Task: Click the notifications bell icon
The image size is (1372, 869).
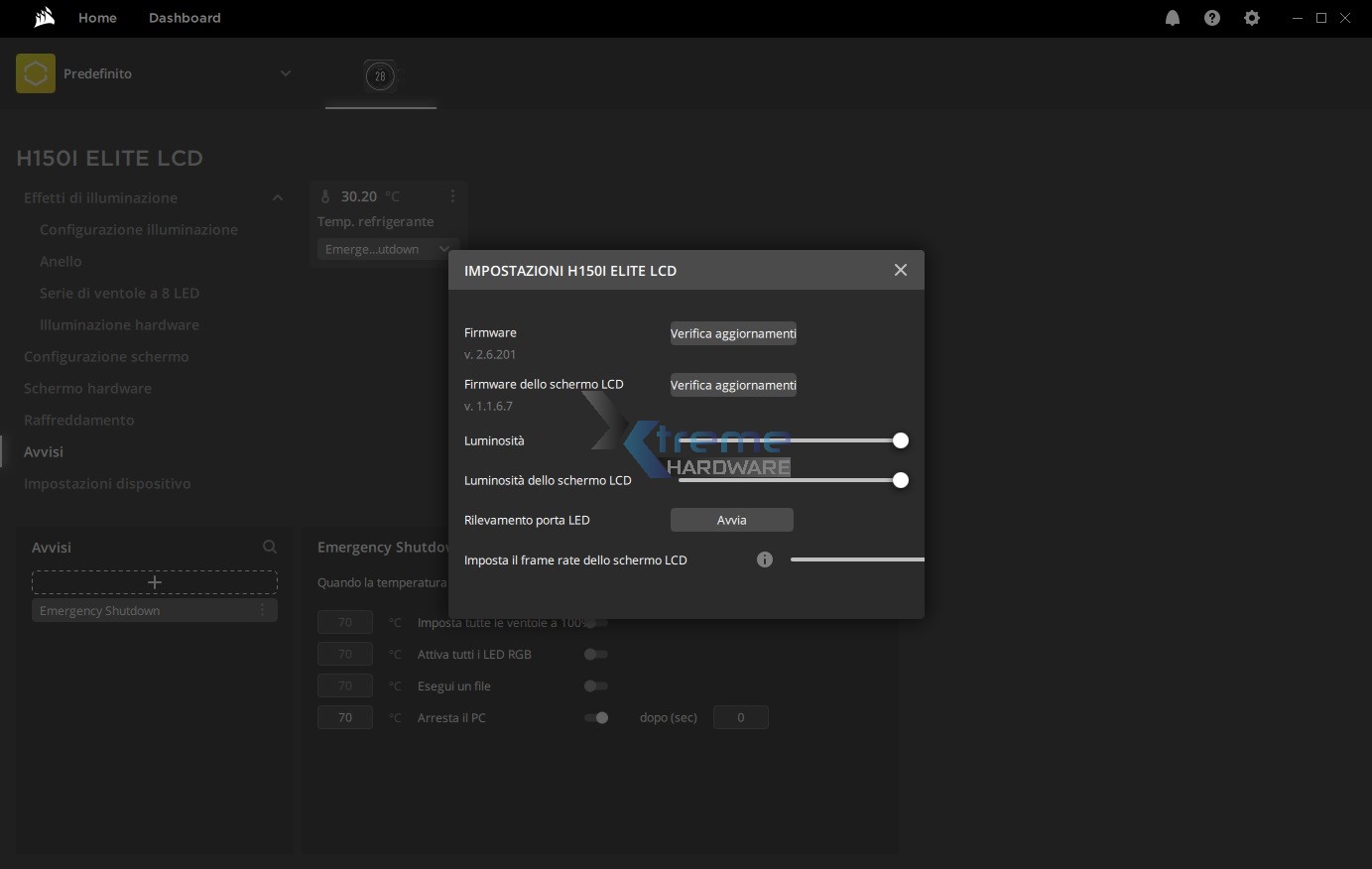Action: (x=1173, y=18)
